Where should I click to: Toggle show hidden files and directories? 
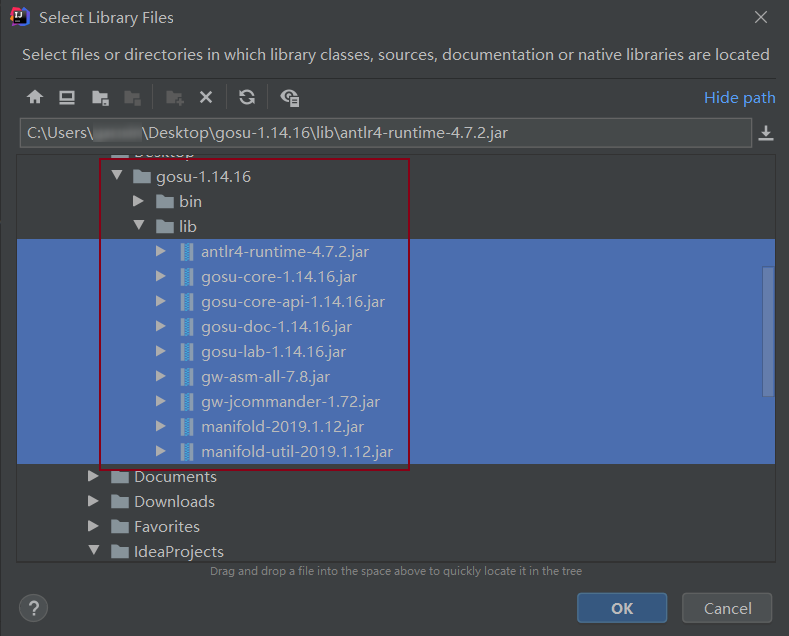pos(290,97)
